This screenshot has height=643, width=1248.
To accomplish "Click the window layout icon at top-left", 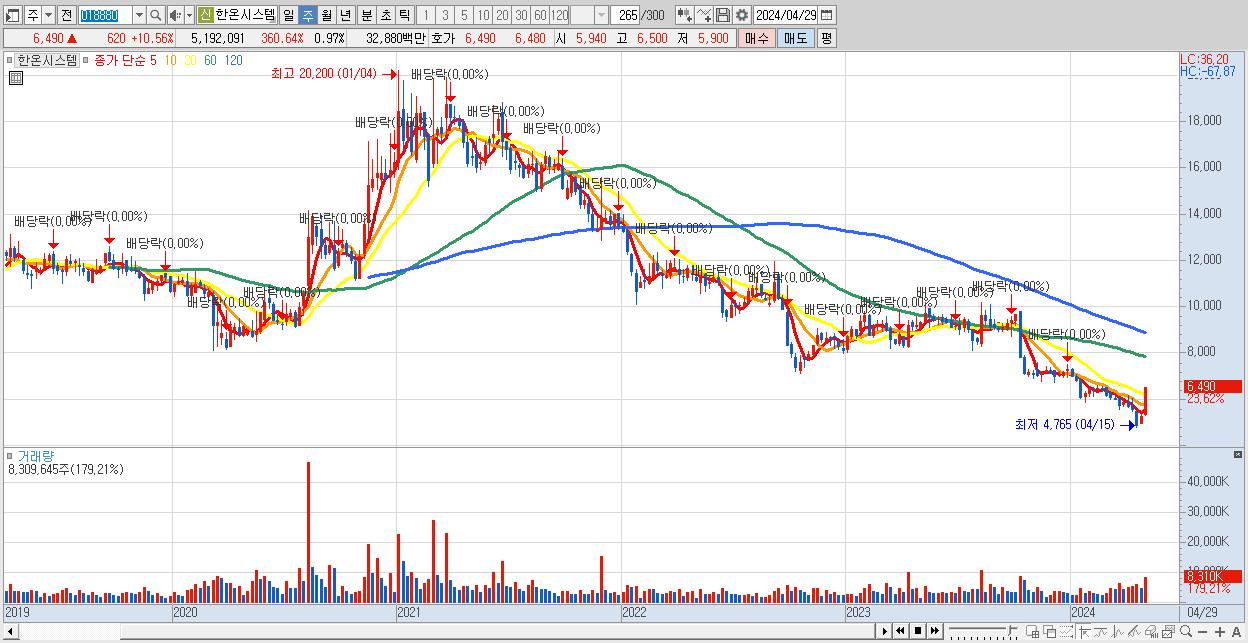I will pyautogui.click(x=12, y=15).
